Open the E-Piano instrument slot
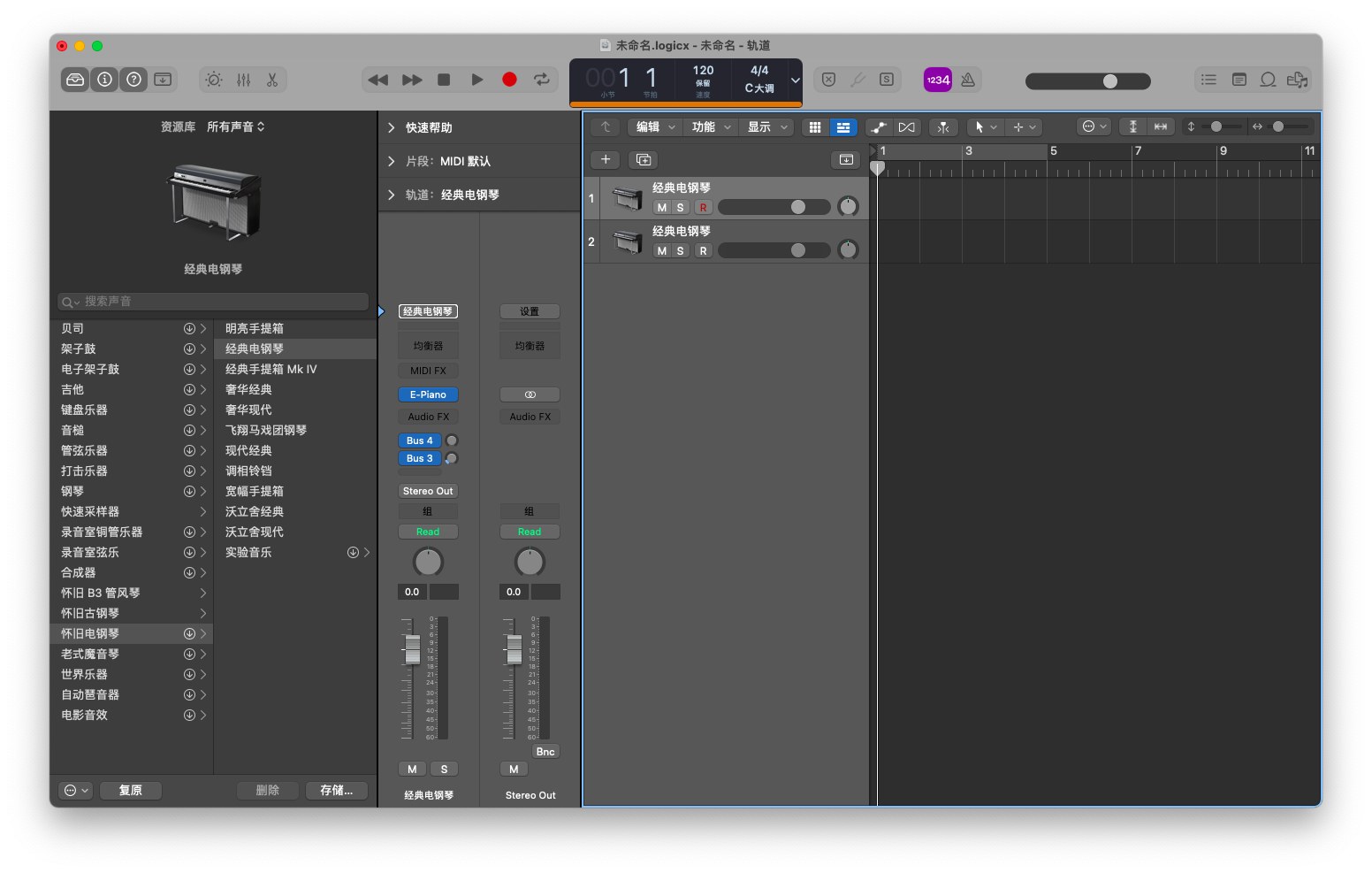The height and width of the screenshot is (873, 1372). (x=428, y=394)
